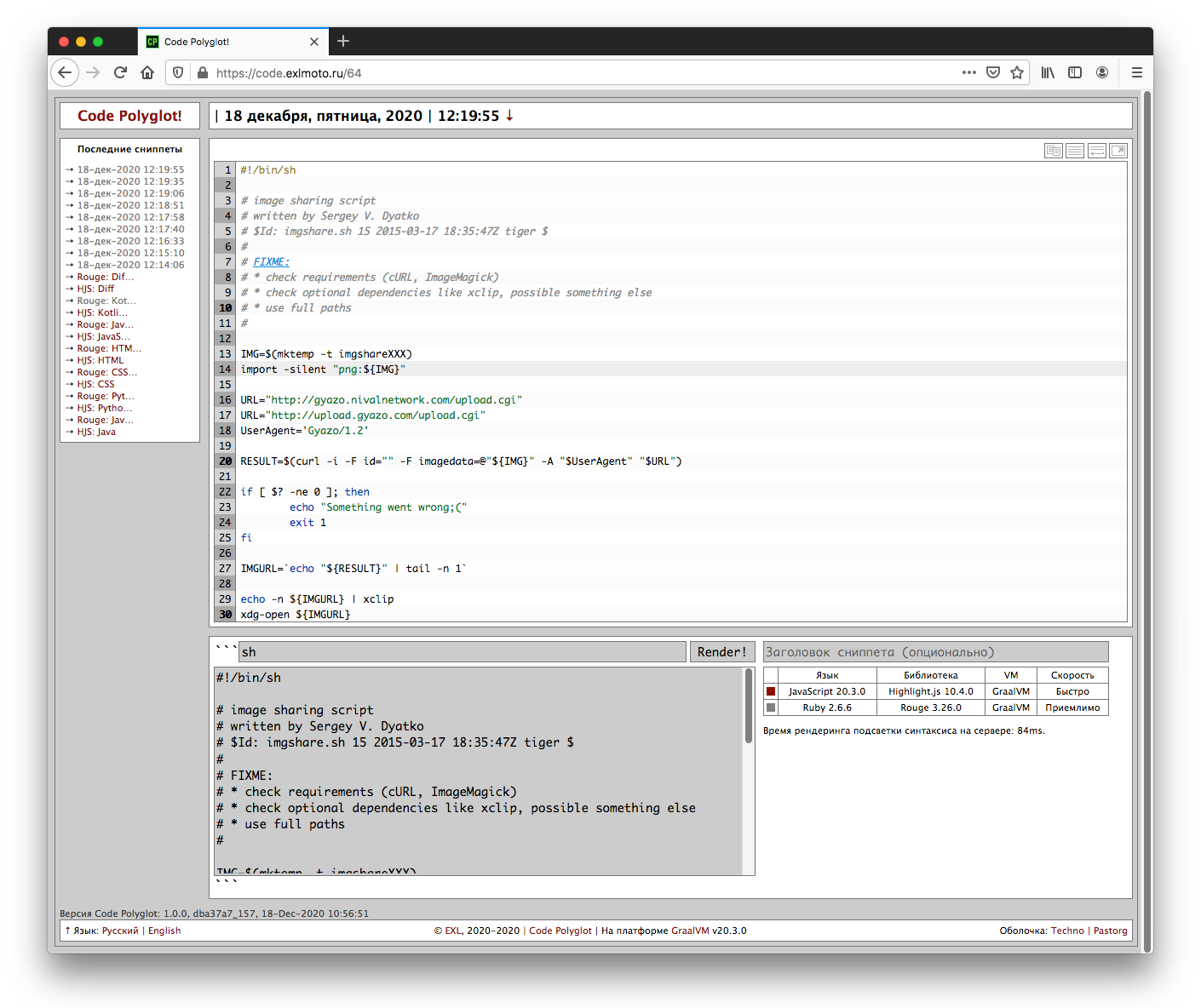This screenshot has height=1008, width=1201.
Task: Click inside the source code textarea
Action: [x=478, y=771]
